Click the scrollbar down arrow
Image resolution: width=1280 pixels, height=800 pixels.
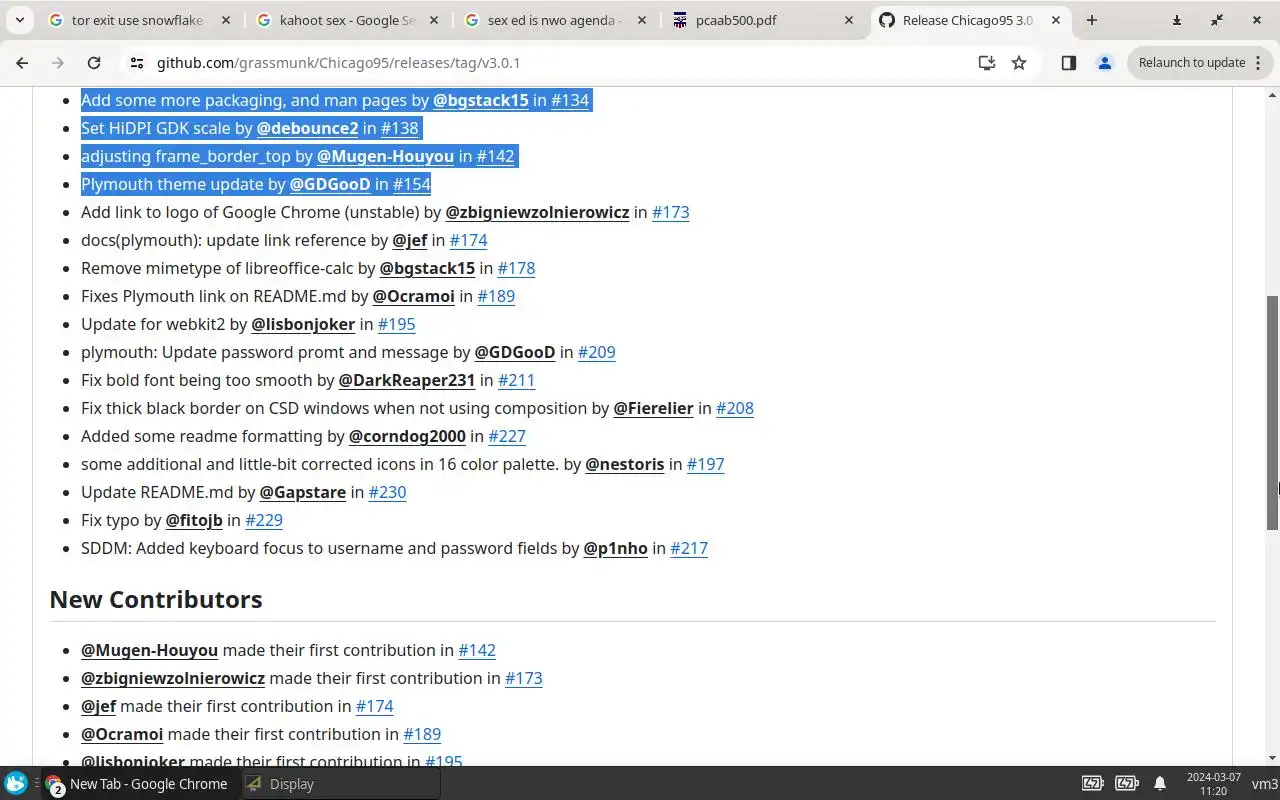coord(1272,759)
